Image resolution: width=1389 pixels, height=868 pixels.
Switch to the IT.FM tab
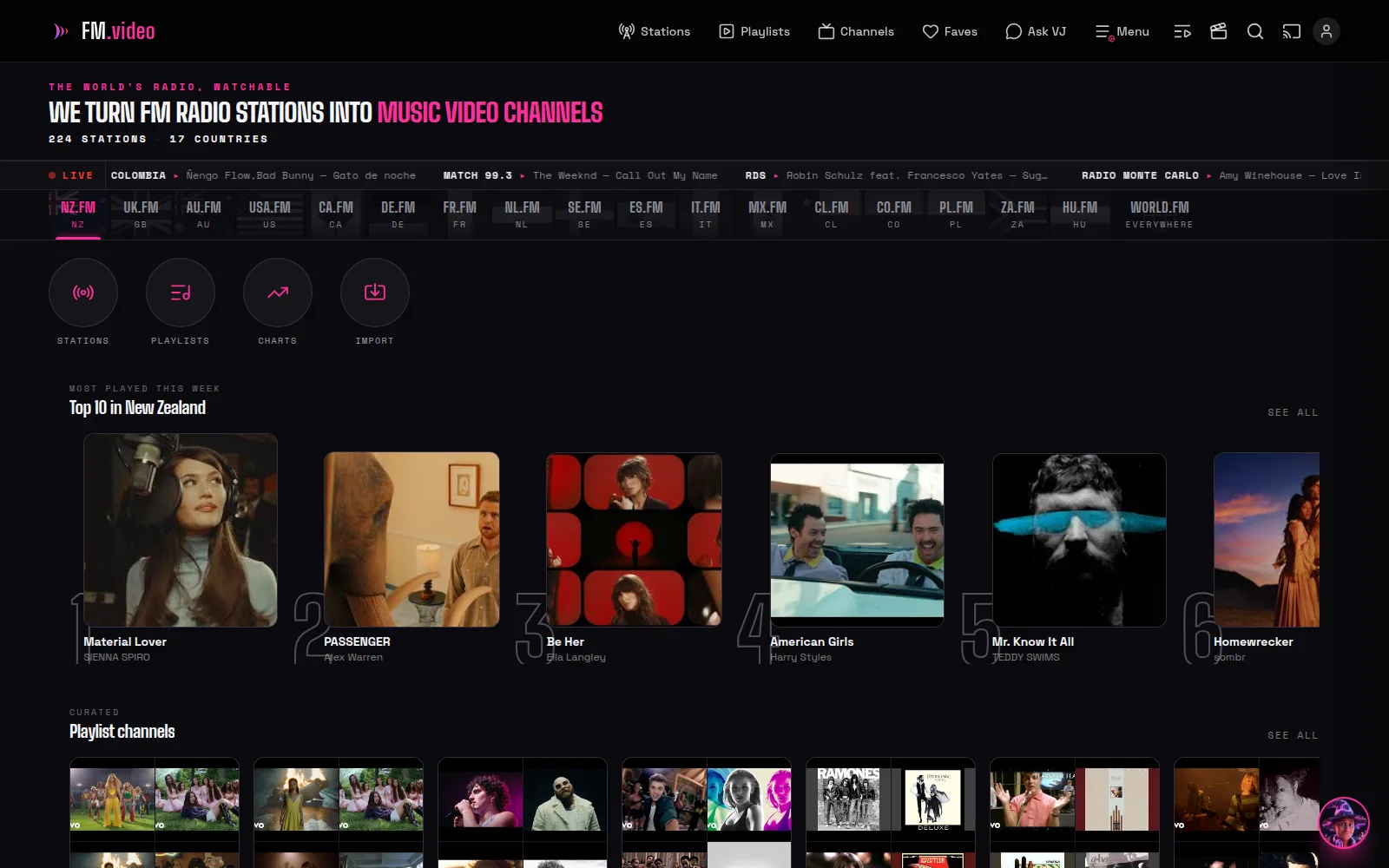706,214
